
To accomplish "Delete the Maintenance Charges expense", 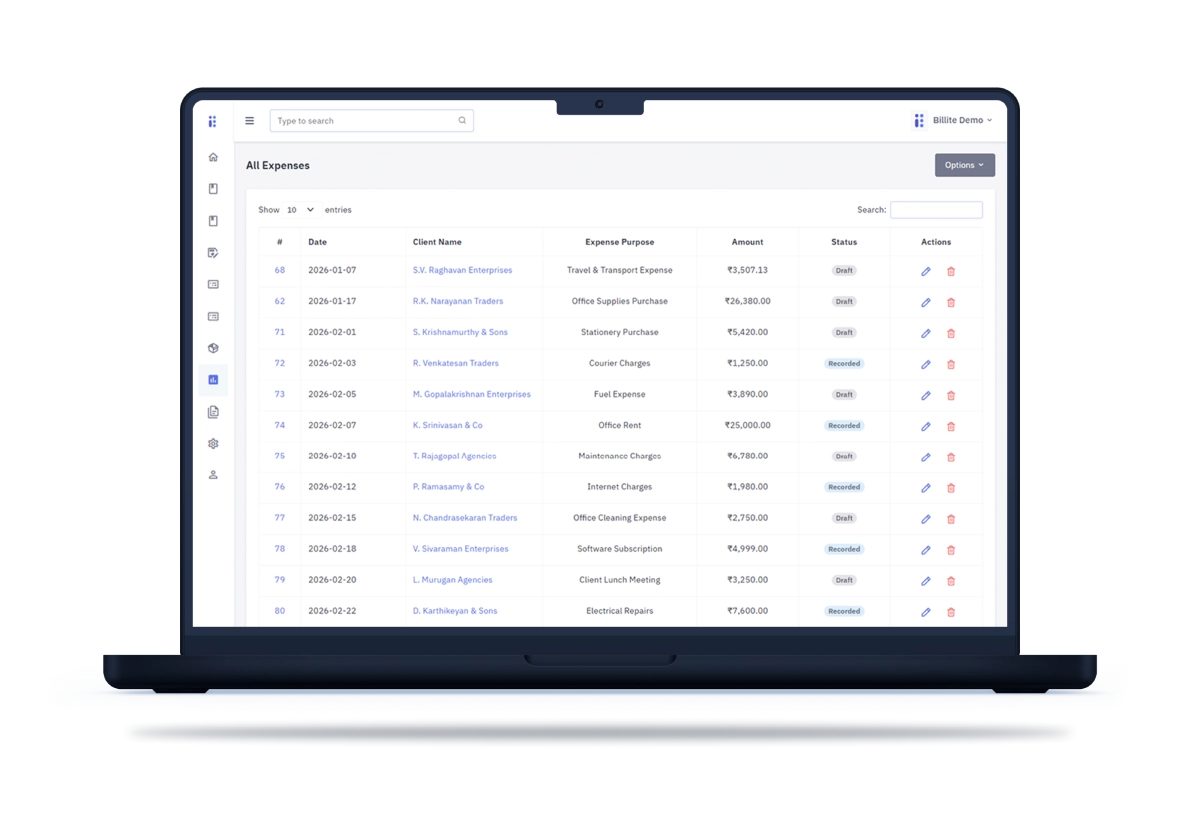I will tap(951, 457).
